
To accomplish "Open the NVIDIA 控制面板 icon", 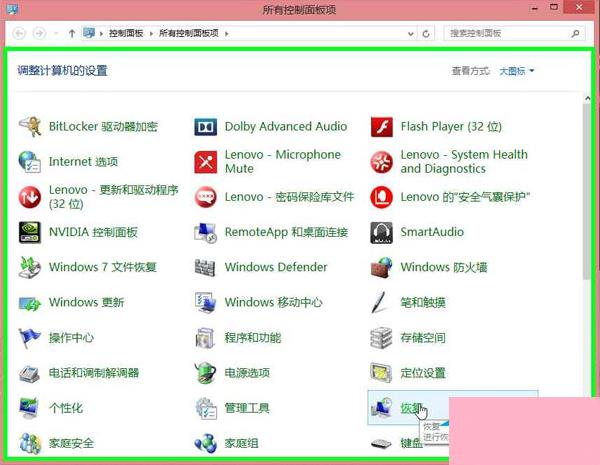I will [30, 232].
